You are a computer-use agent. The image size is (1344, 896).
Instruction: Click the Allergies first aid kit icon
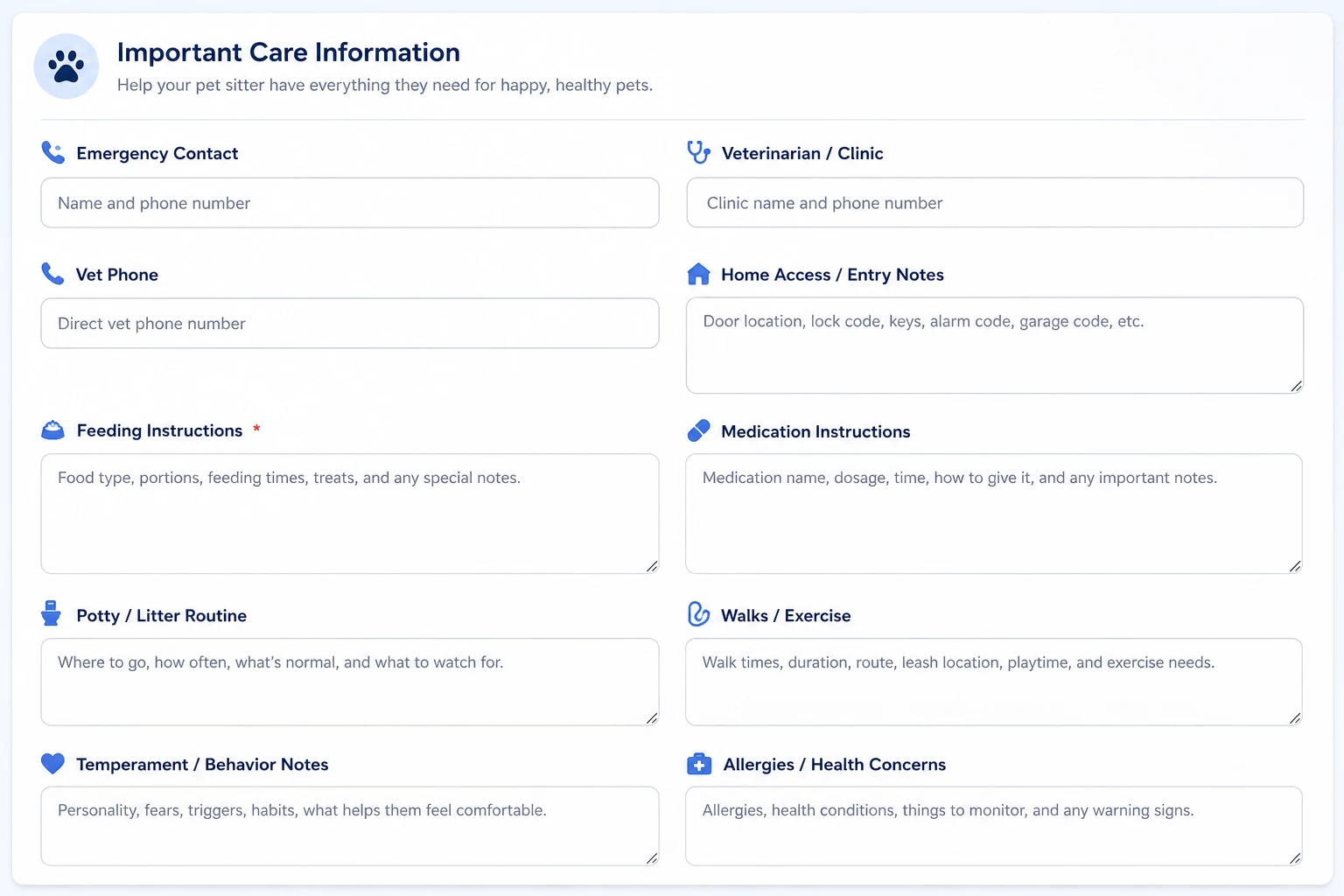pos(699,764)
